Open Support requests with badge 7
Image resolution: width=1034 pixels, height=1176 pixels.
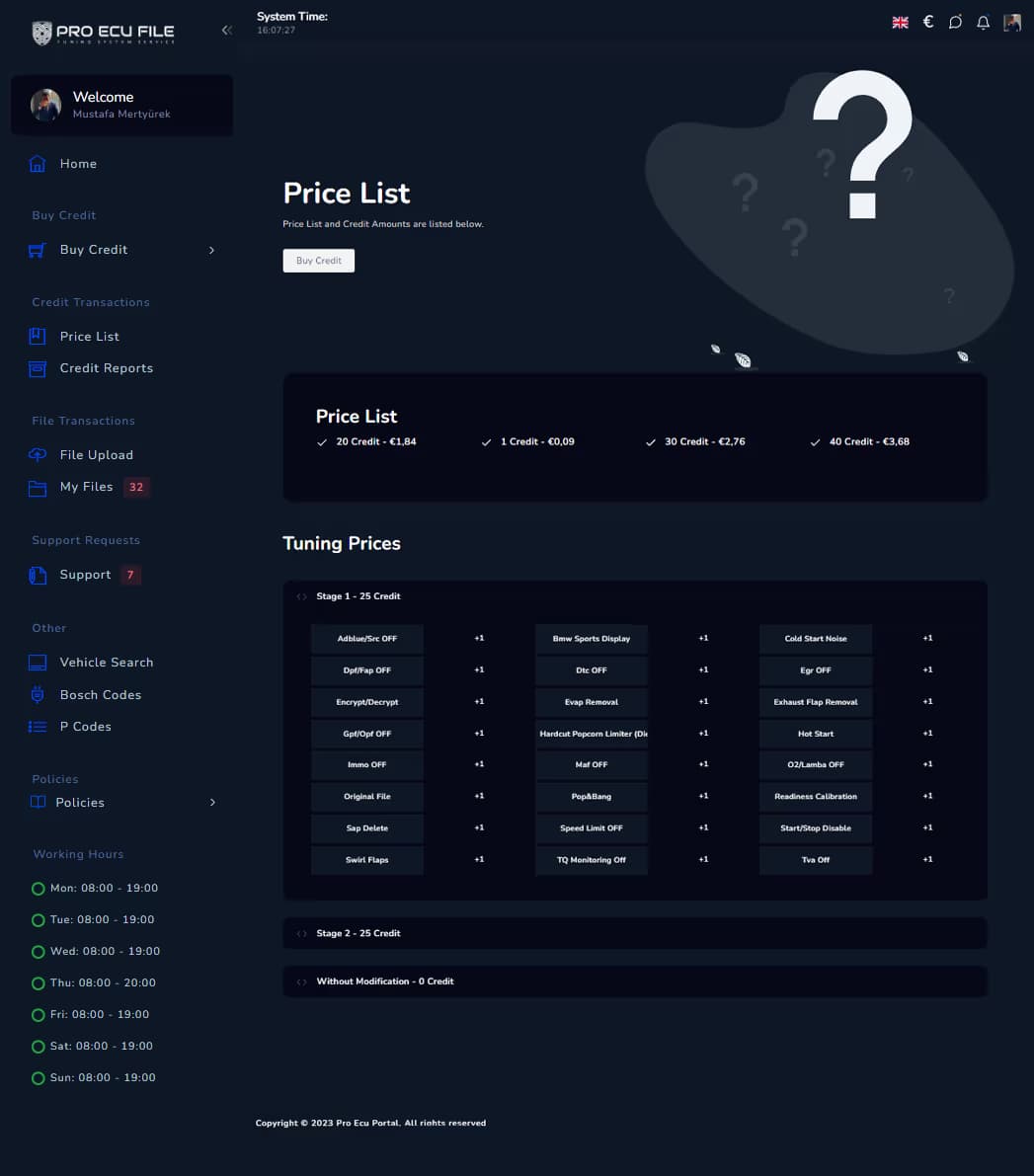pyautogui.click(x=85, y=574)
